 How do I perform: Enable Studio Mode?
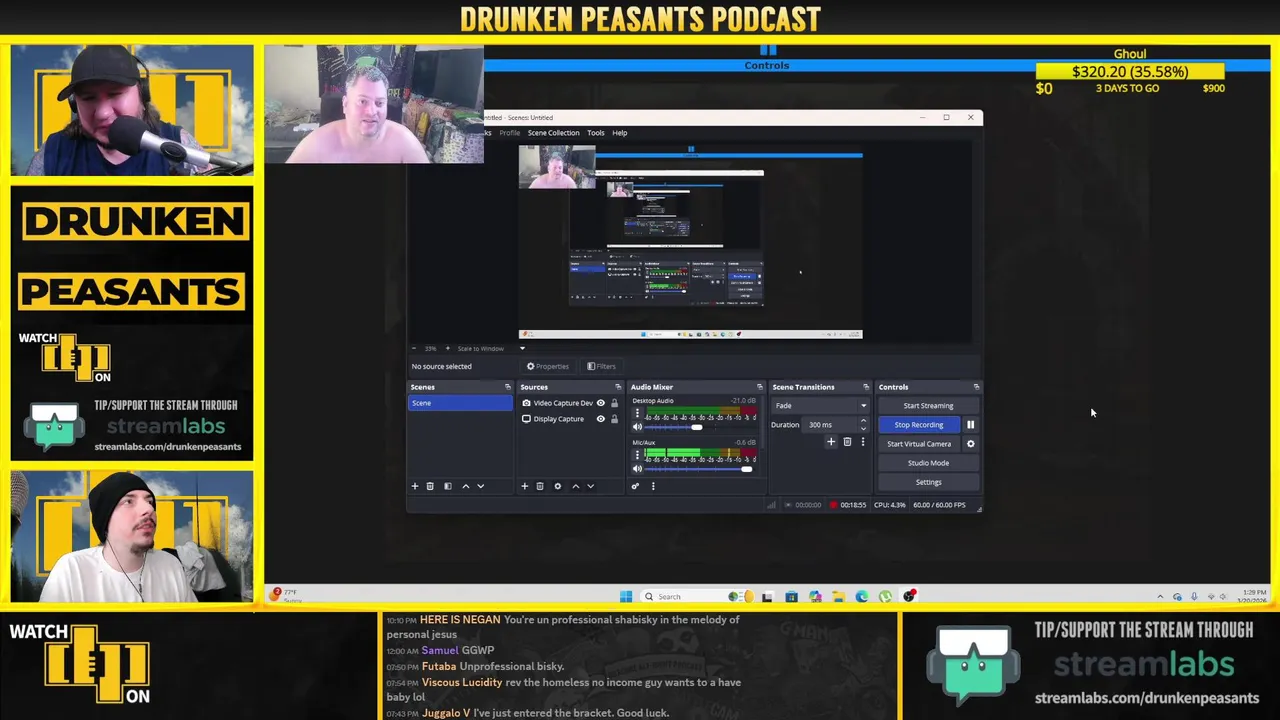coord(928,463)
